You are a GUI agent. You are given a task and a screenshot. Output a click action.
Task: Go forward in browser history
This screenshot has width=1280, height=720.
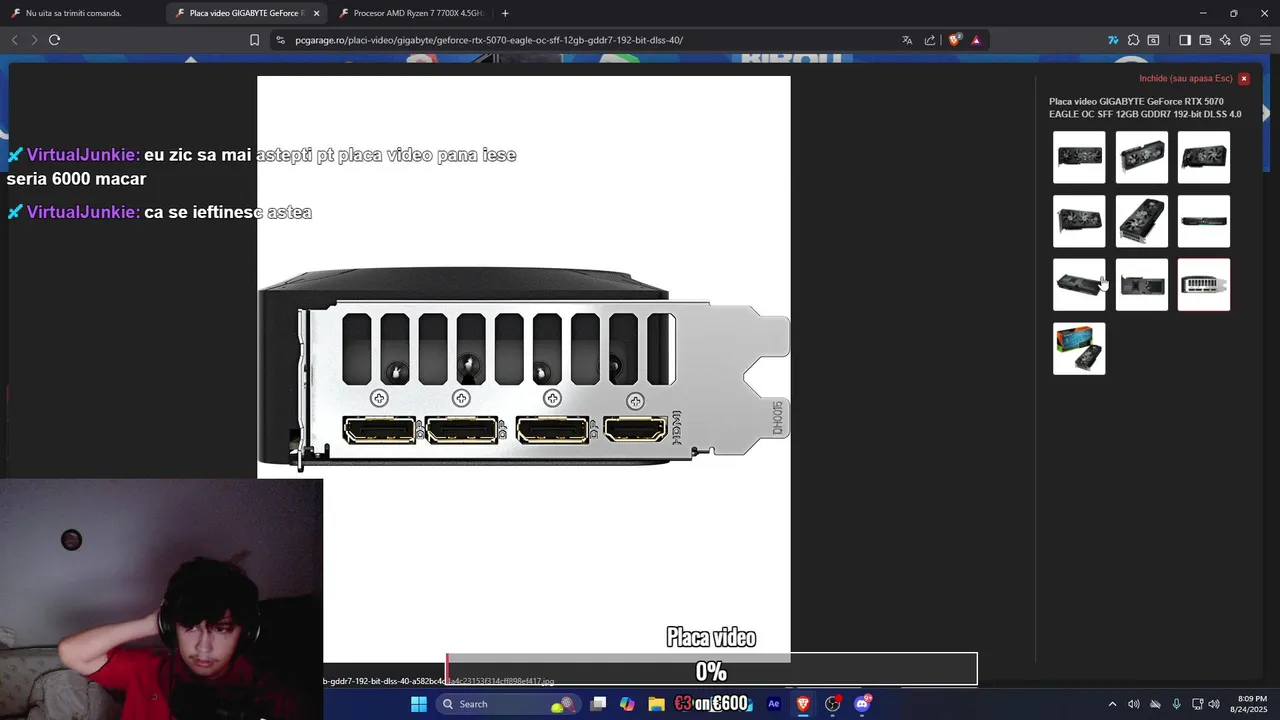[34, 40]
